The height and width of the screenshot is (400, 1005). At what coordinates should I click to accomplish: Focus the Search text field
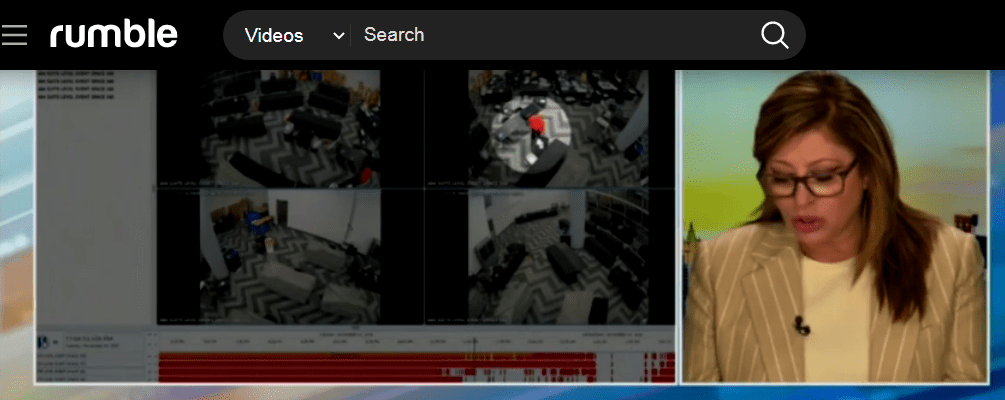pyautogui.click(x=550, y=35)
